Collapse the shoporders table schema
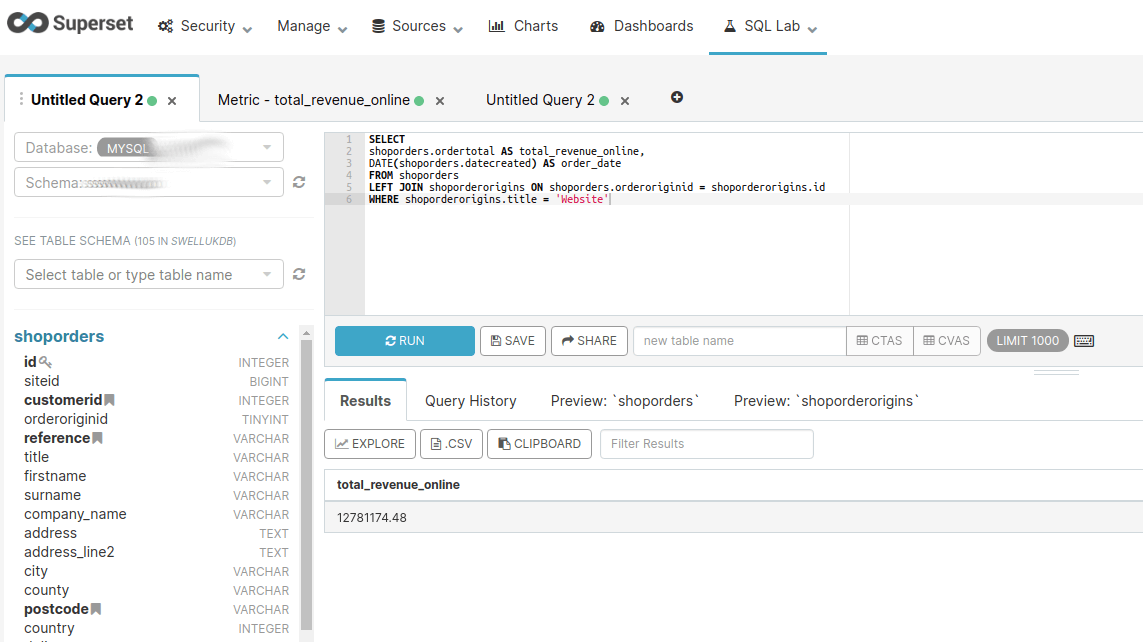This screenshot has width=1143, height=642. 283,337
